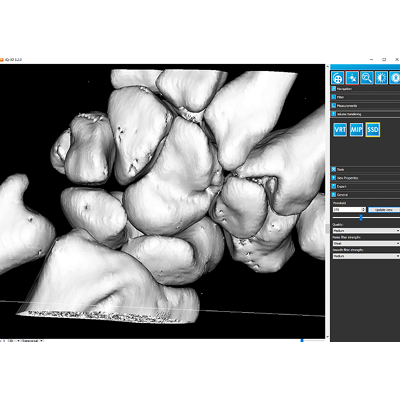This screenshot has height=400, width=400.
Task: Open the Quality dropdown
Action: point(366,231)
